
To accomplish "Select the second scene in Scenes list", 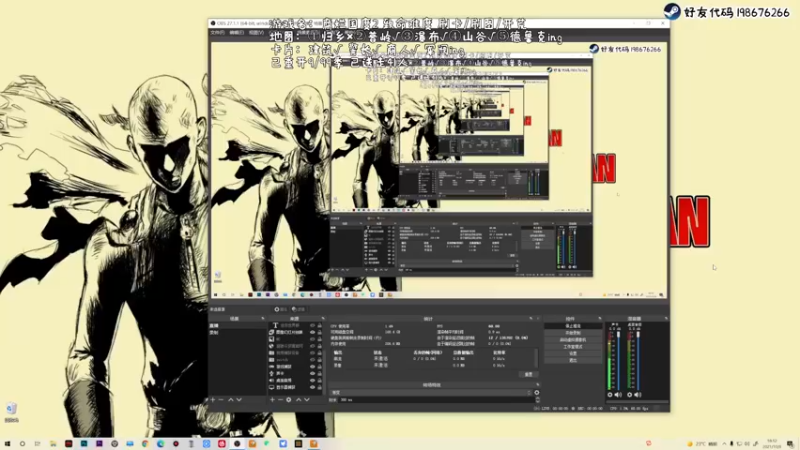I will tap(238, 333).
